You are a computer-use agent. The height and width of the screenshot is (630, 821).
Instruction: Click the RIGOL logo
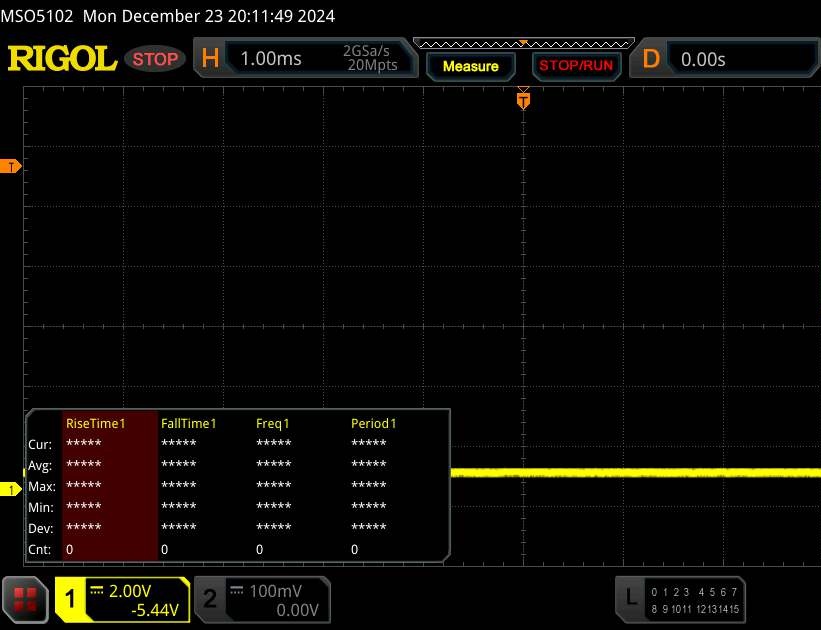pyautogui.click(x=62, y=59)
